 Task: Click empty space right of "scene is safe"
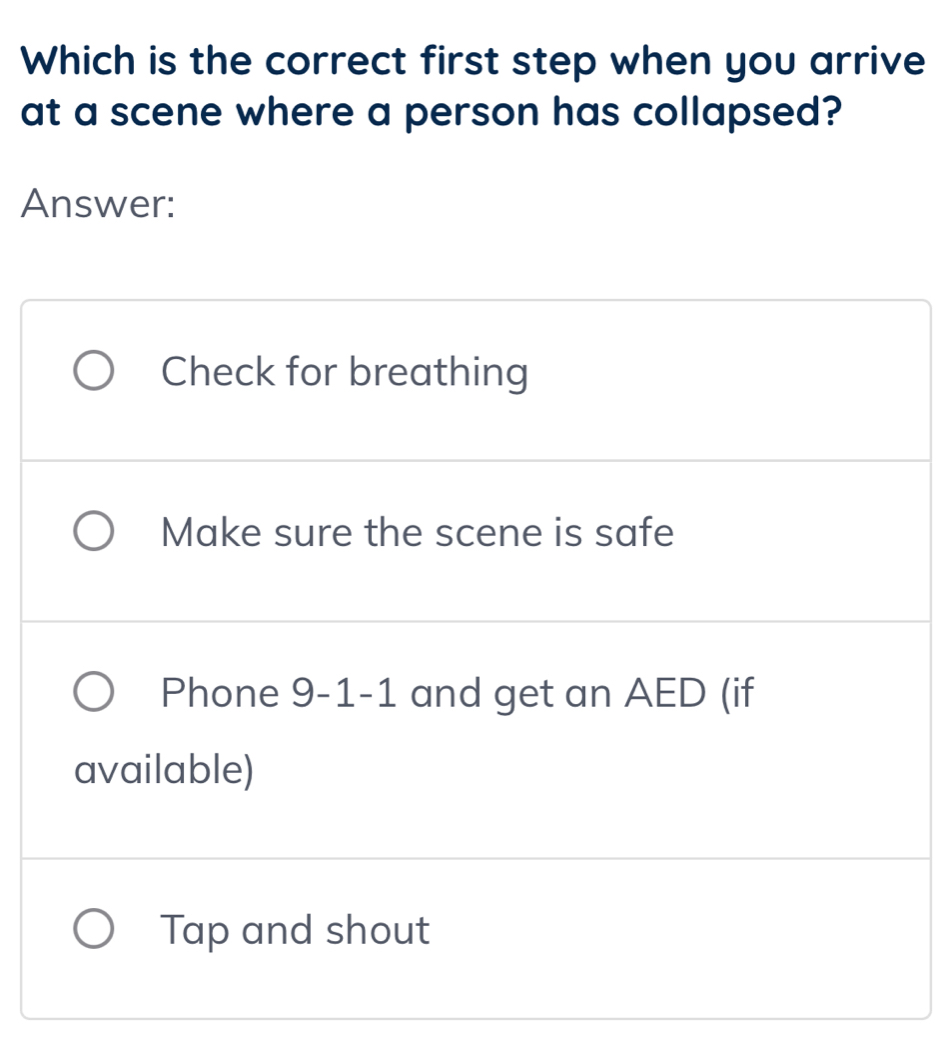click(800, 533)
